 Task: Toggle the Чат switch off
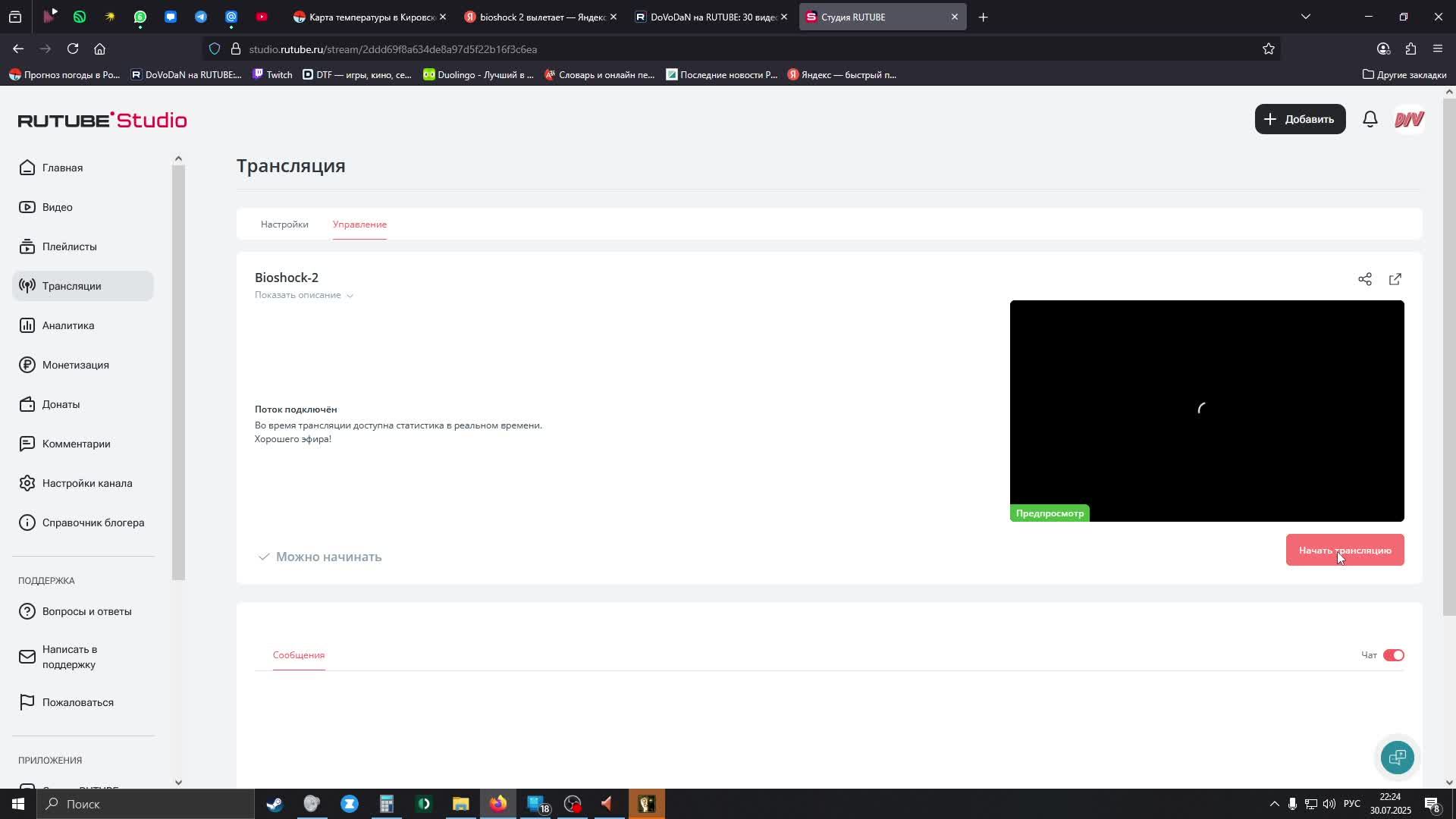(x=1393, y=655)
